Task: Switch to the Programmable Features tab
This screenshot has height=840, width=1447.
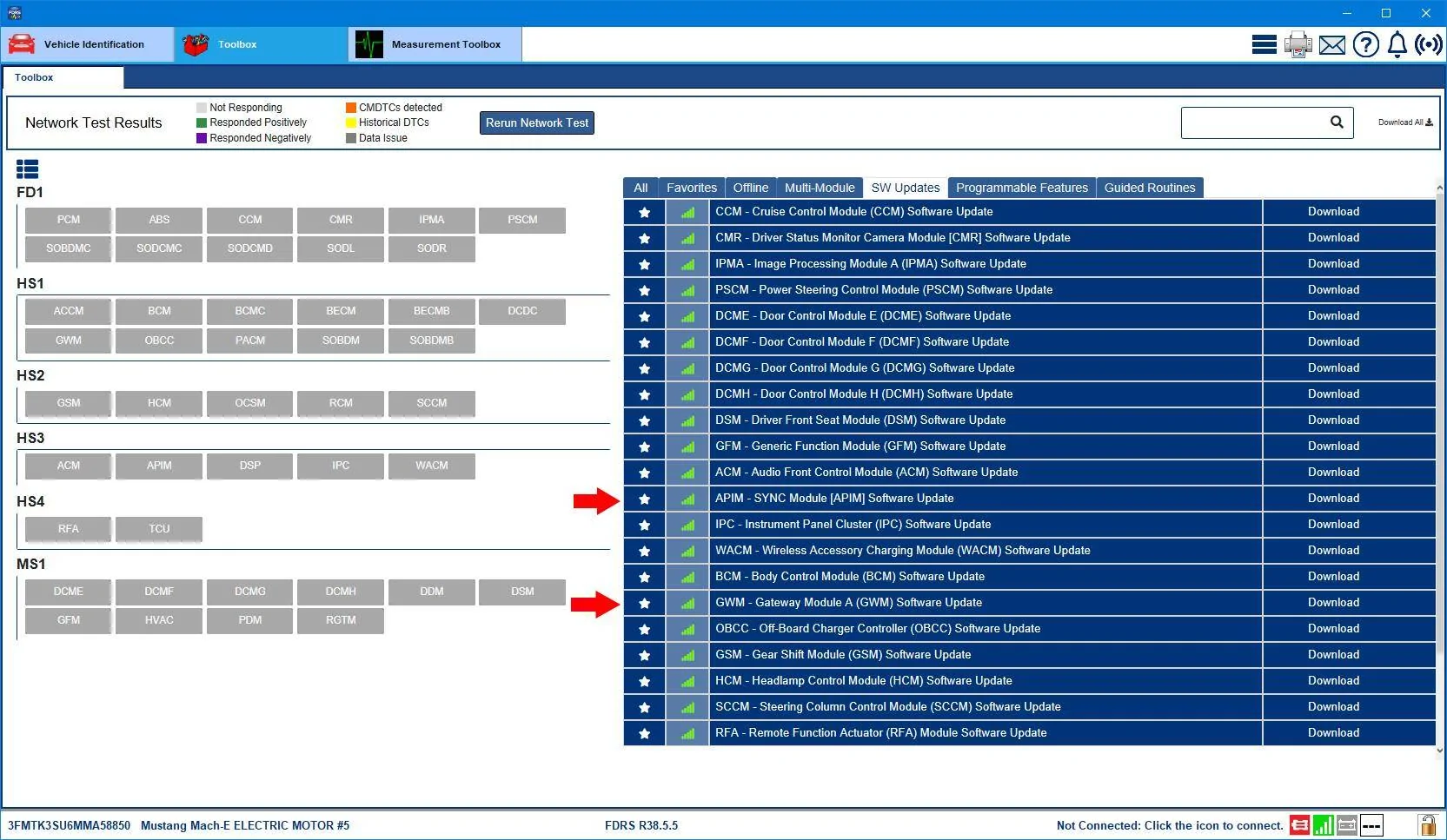Action: click(1021, 188)
